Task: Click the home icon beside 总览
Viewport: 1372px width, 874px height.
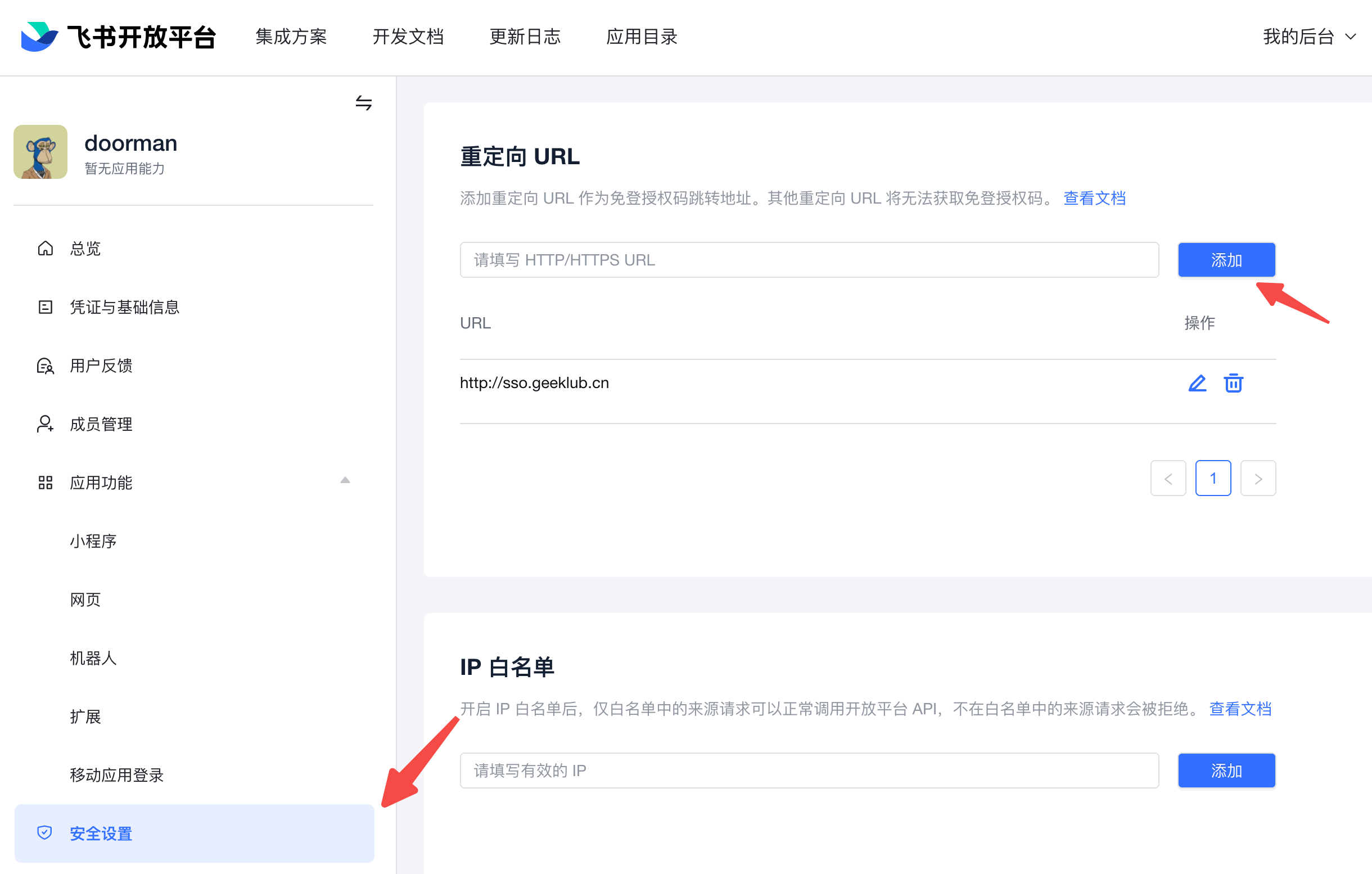Action: coord(45,249)
